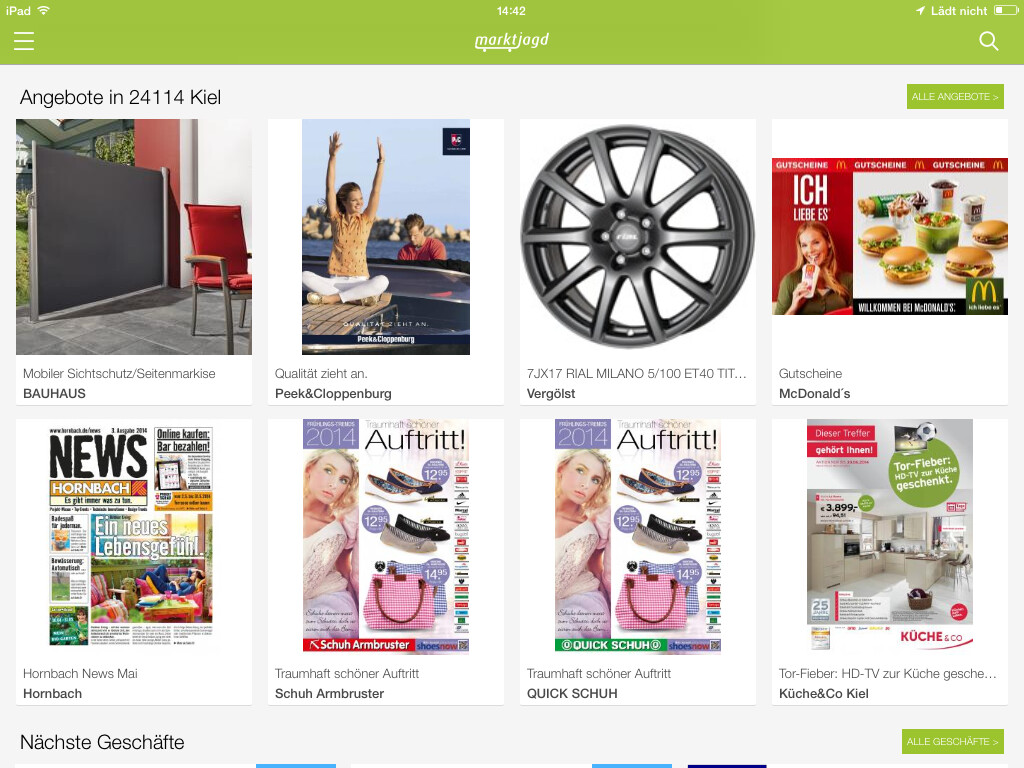
Task: Tap the Tor-Fieber HD-TV offer title
Action: [x=888, y=673]
